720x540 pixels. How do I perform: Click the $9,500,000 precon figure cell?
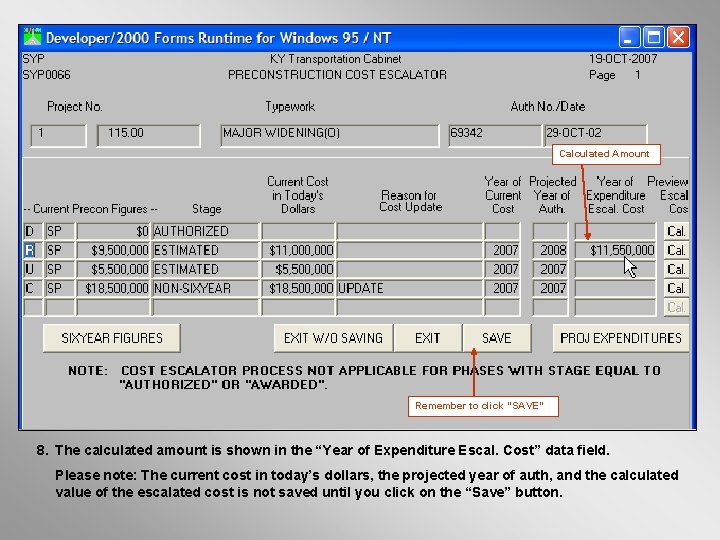[113, 251]
